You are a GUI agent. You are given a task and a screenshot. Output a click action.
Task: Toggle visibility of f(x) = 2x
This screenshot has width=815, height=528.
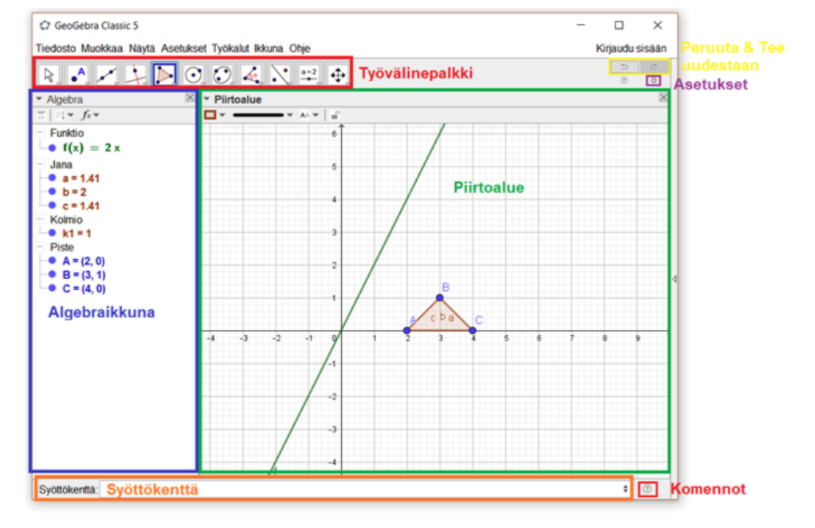click(x=52, y=148)
